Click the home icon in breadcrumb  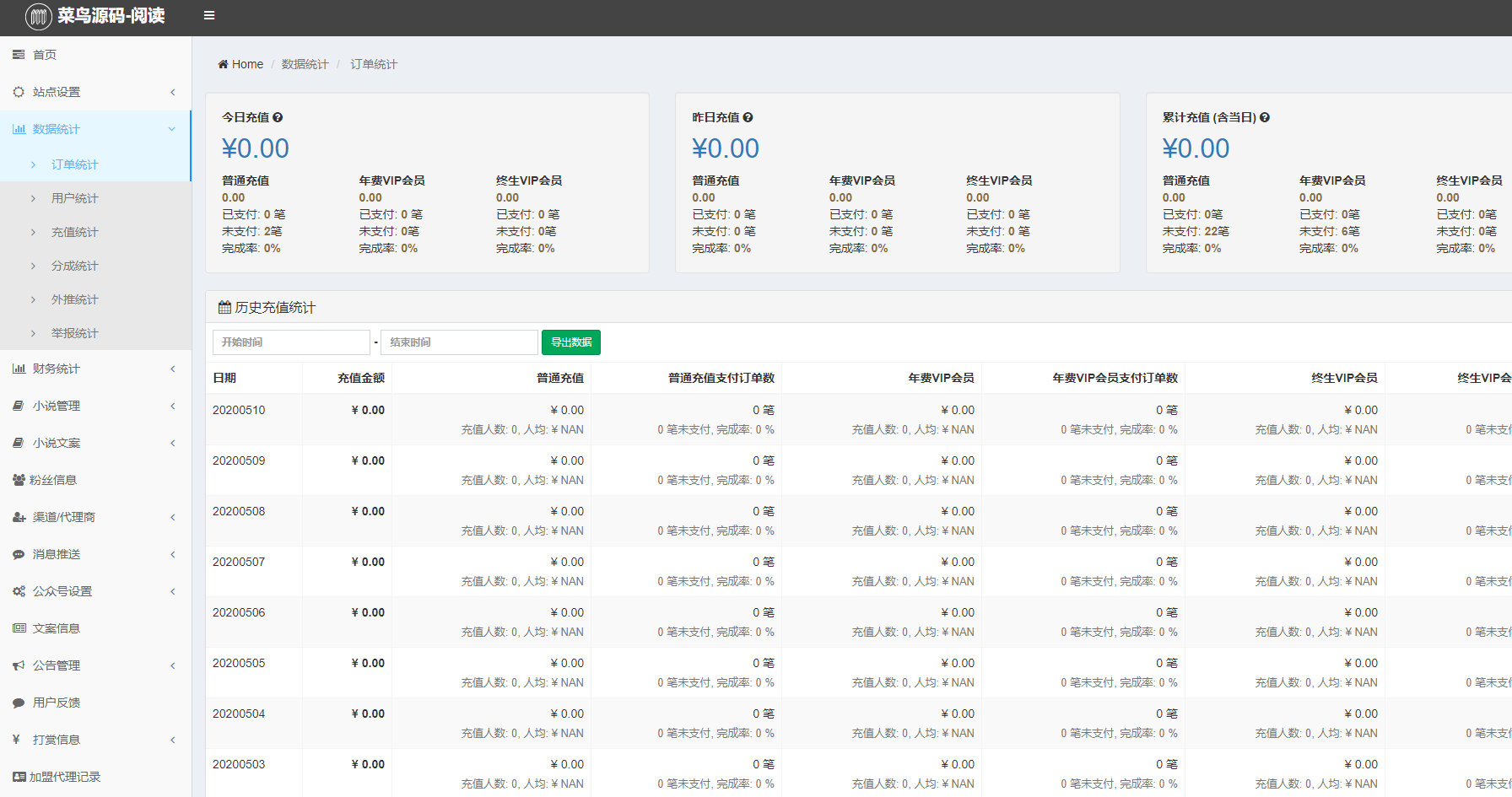[x=223, y=64]
